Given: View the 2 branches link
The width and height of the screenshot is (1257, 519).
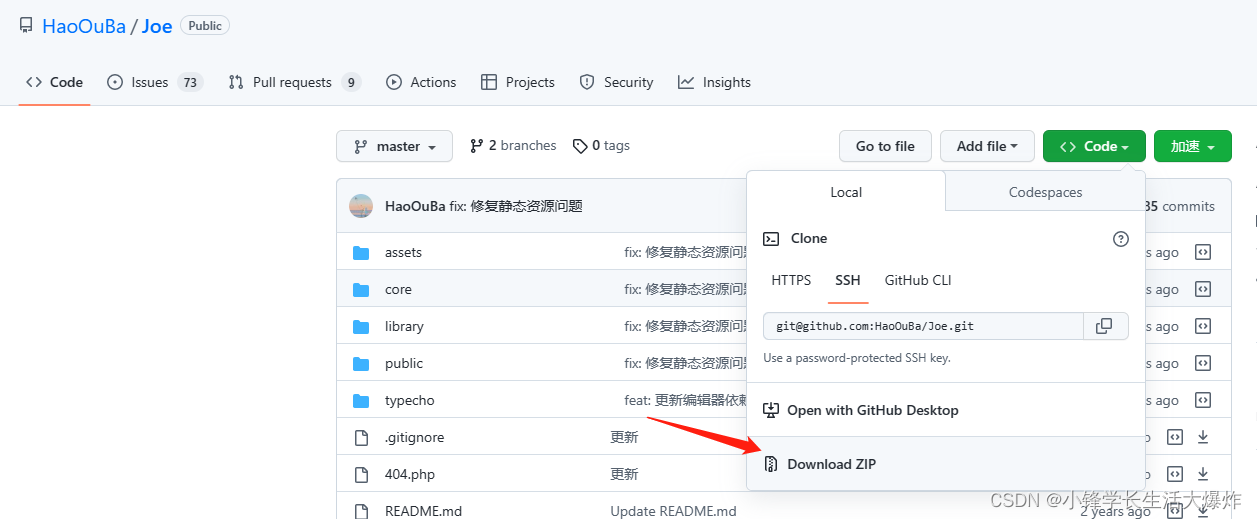Looking at the screenshot, I should point(513,145).
